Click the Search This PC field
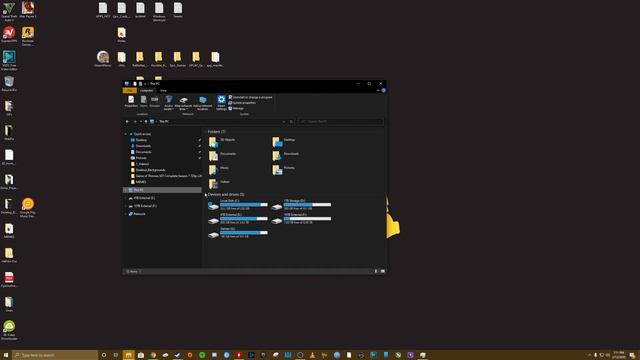The width and height of the screenshot is (640, 360). [x=340, y=121]
